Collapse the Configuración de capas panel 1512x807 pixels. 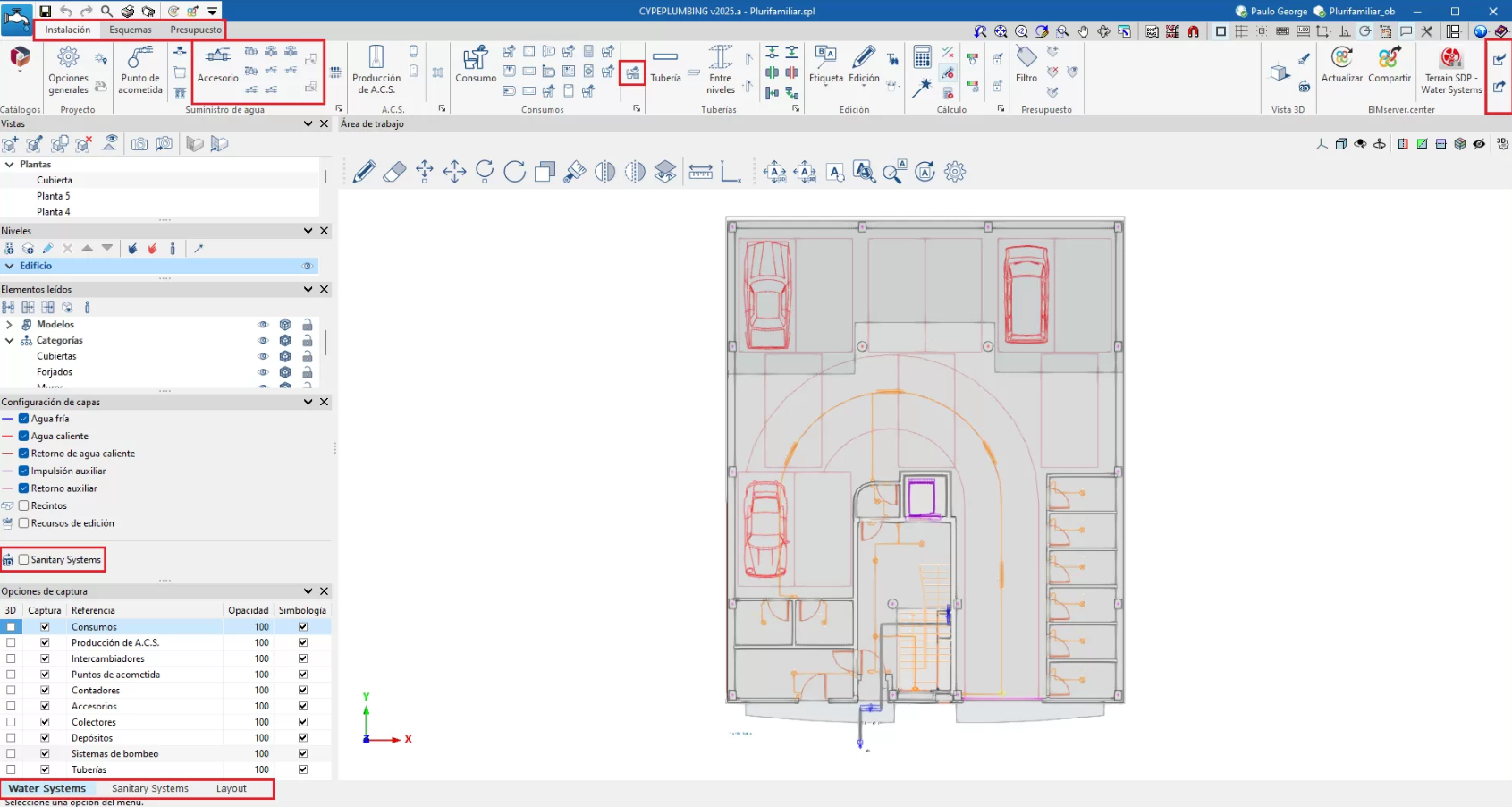(308, 403)
